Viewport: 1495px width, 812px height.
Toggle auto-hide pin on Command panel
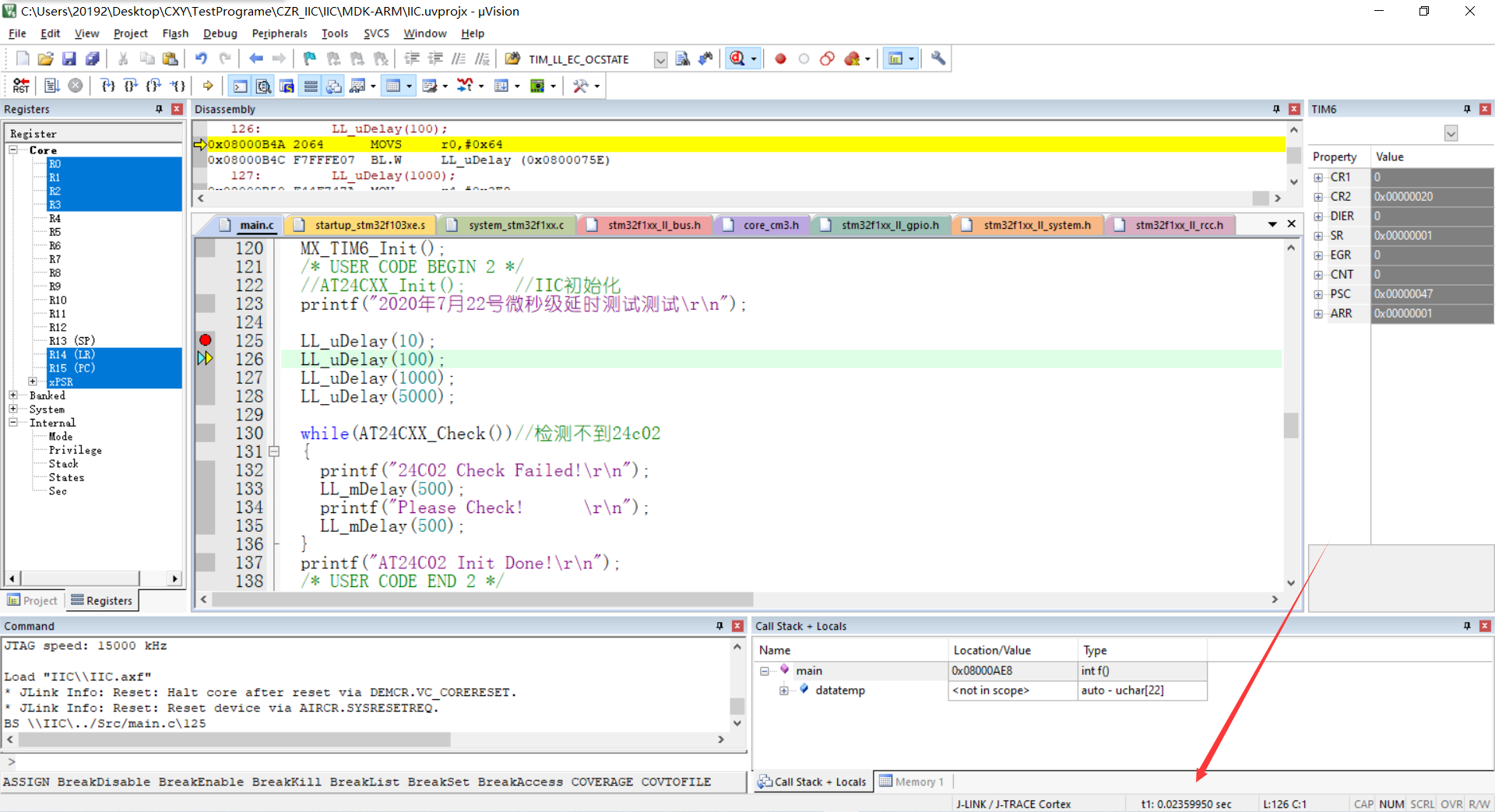(x=719, y=626)
